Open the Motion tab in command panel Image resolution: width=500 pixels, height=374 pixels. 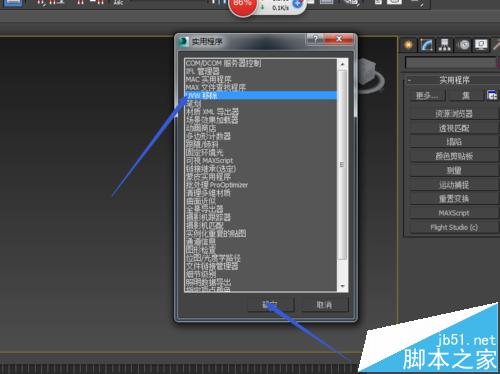click(x=463, y=45)
